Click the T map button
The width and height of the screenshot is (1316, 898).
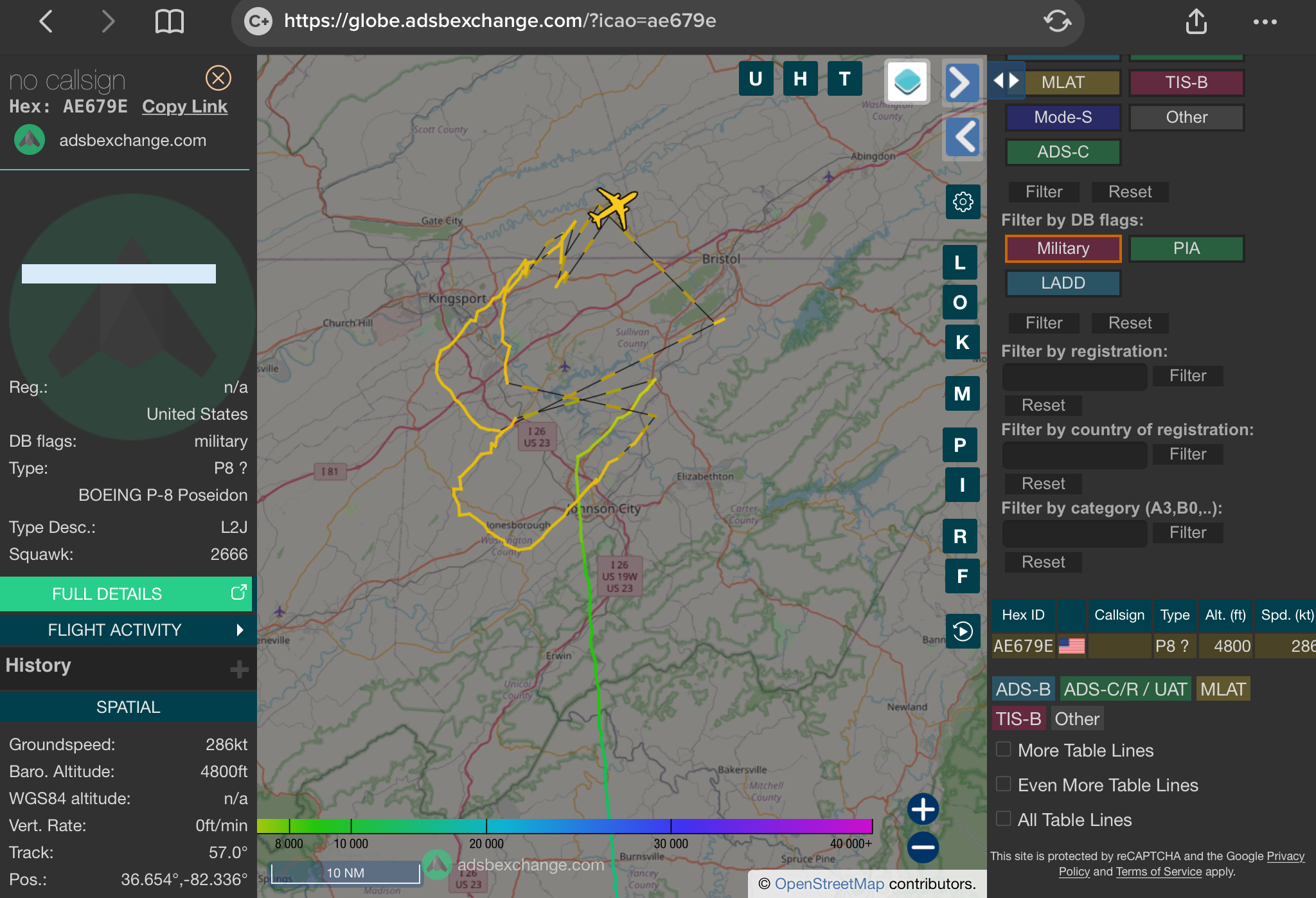click(x=844, y=79)
